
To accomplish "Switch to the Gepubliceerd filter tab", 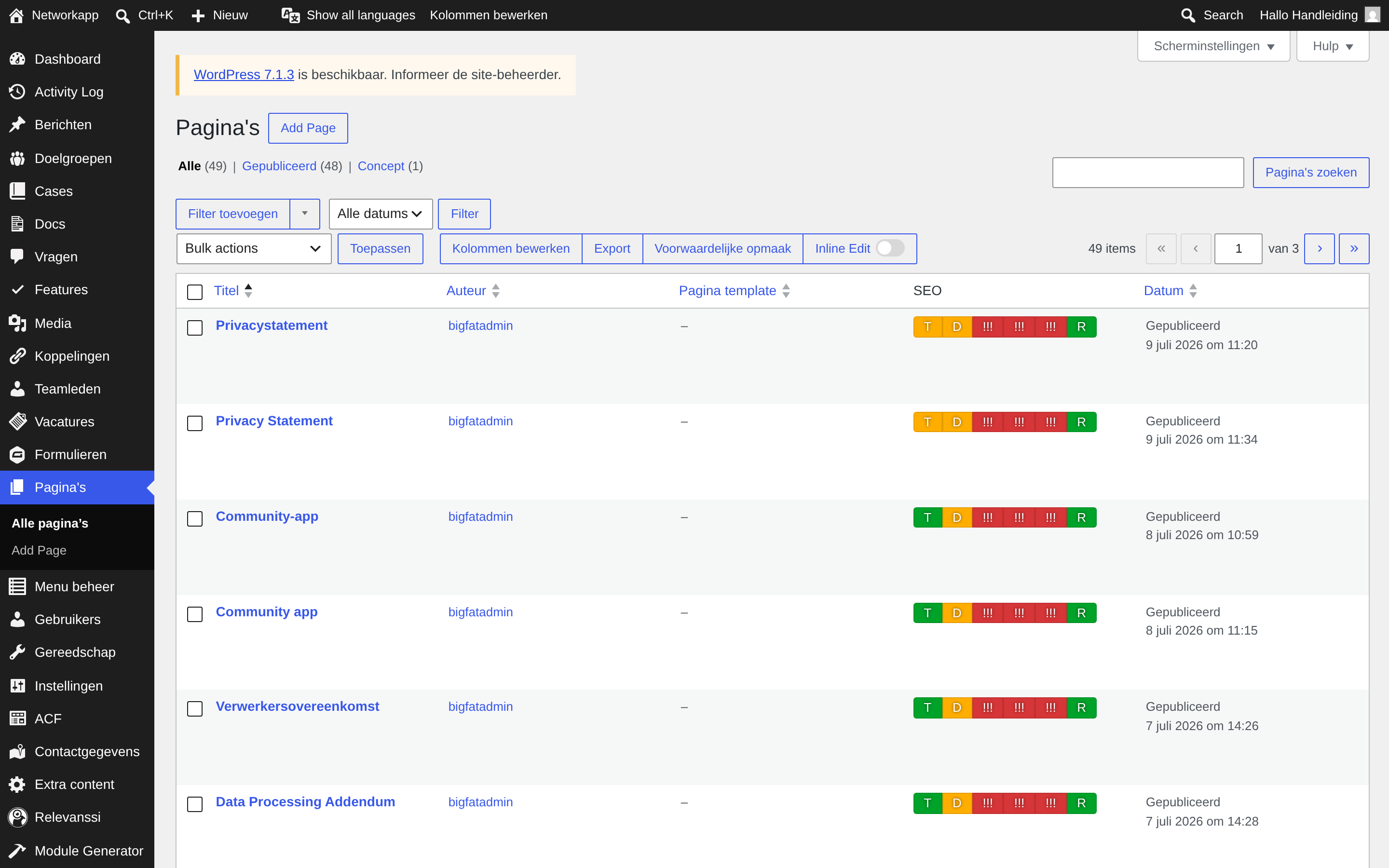I will click(x=279, y=166).
